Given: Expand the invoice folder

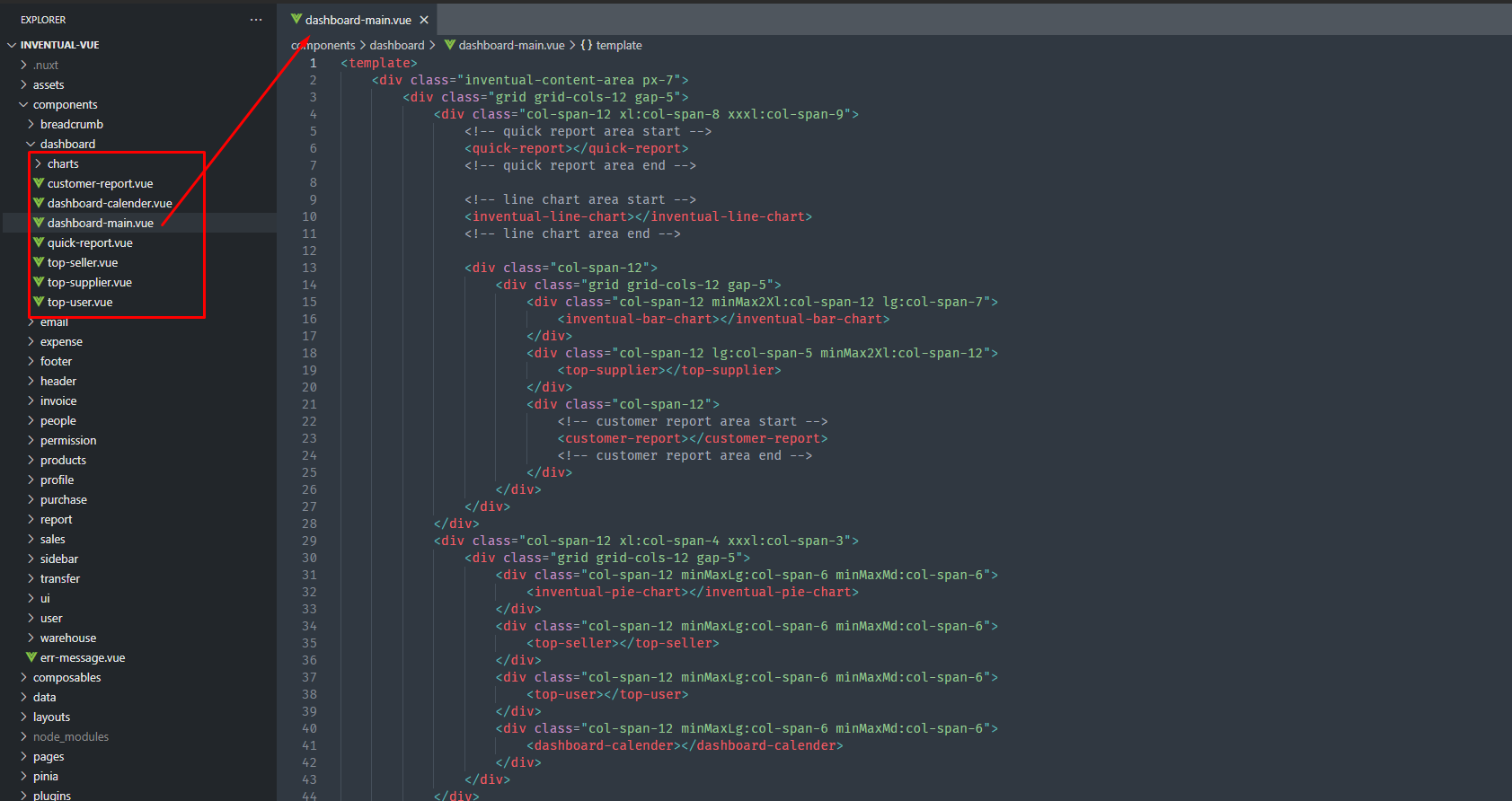Looking at the screenshot, I should click(31, 400).
